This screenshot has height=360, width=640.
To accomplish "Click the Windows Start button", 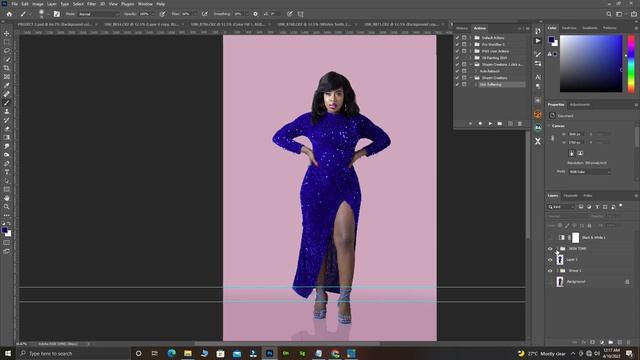I will [8, 353].
